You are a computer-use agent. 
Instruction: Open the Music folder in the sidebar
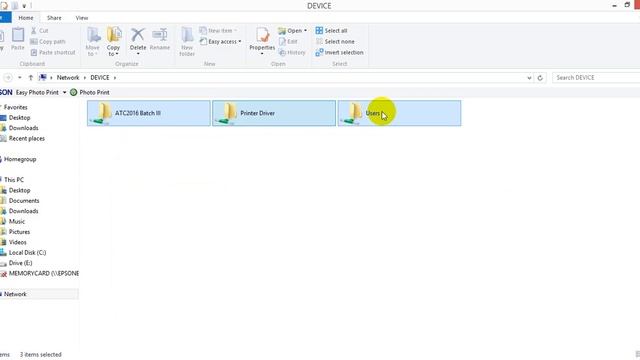(x=17, y=222)
